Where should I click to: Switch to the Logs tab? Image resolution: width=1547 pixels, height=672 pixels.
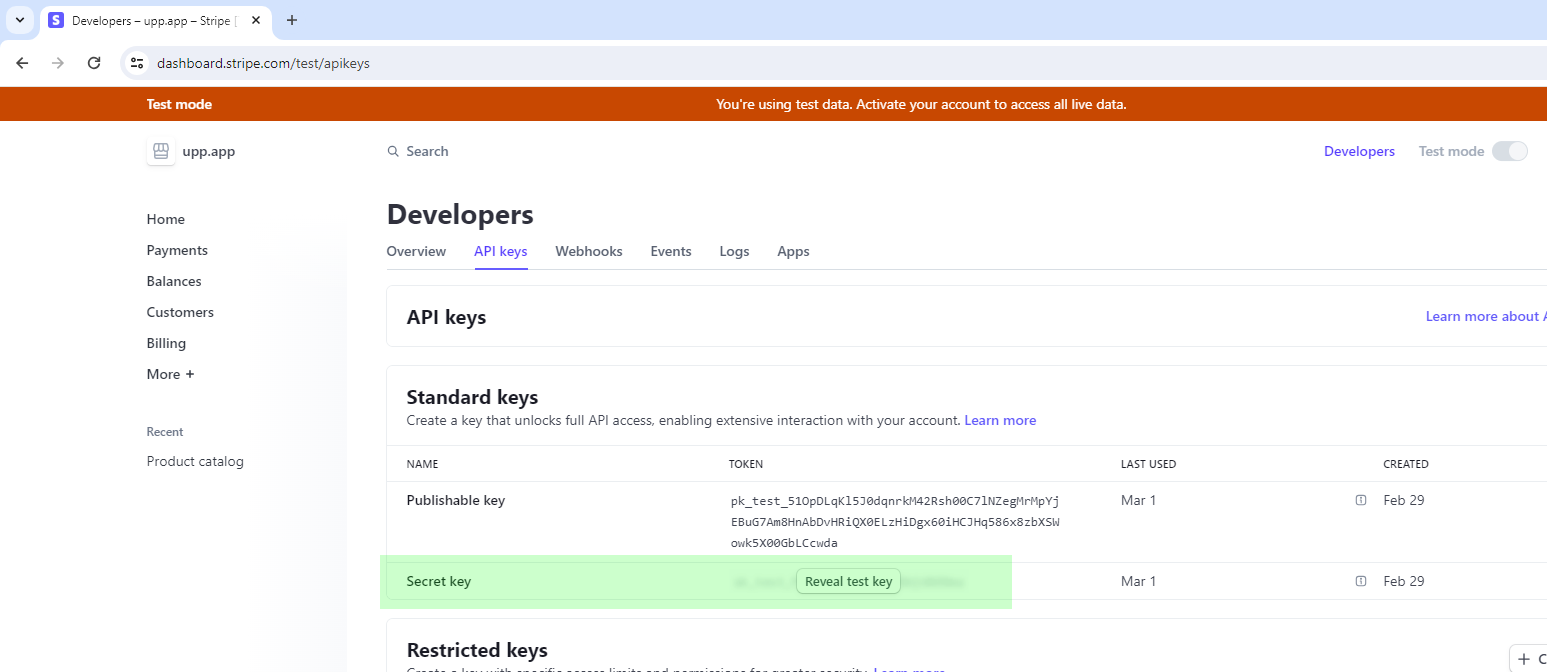click(x=734, y=251)
